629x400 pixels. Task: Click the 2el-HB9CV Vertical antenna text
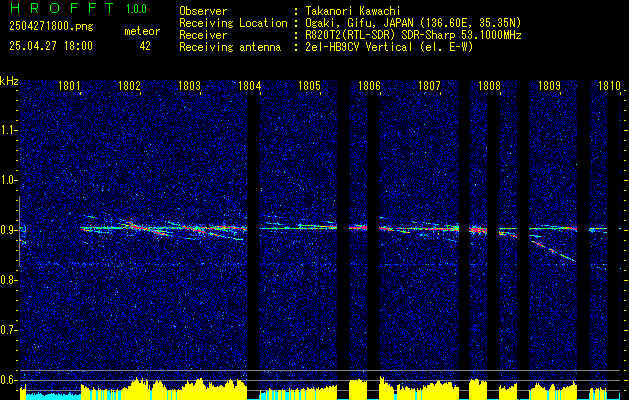389,47
